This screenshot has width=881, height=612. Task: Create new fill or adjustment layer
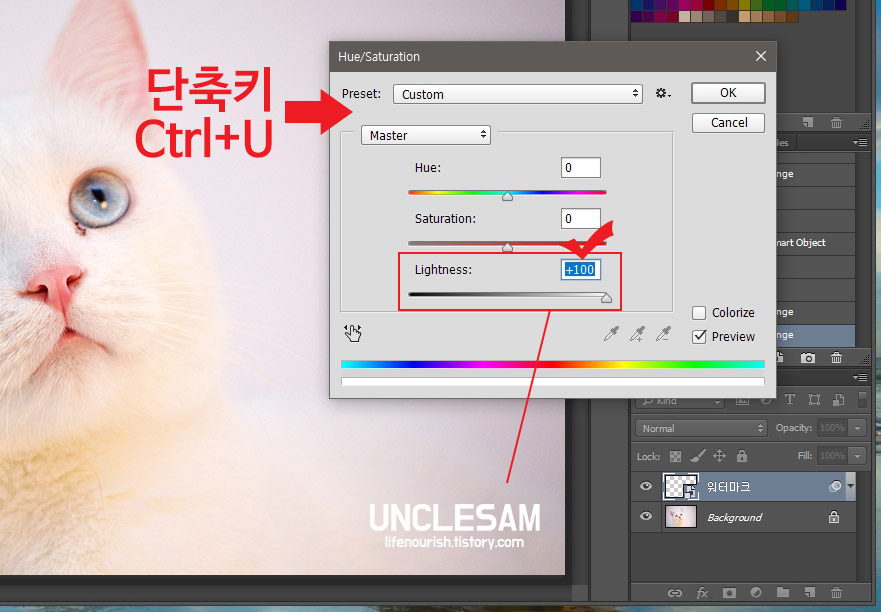[x=756, y=592]
